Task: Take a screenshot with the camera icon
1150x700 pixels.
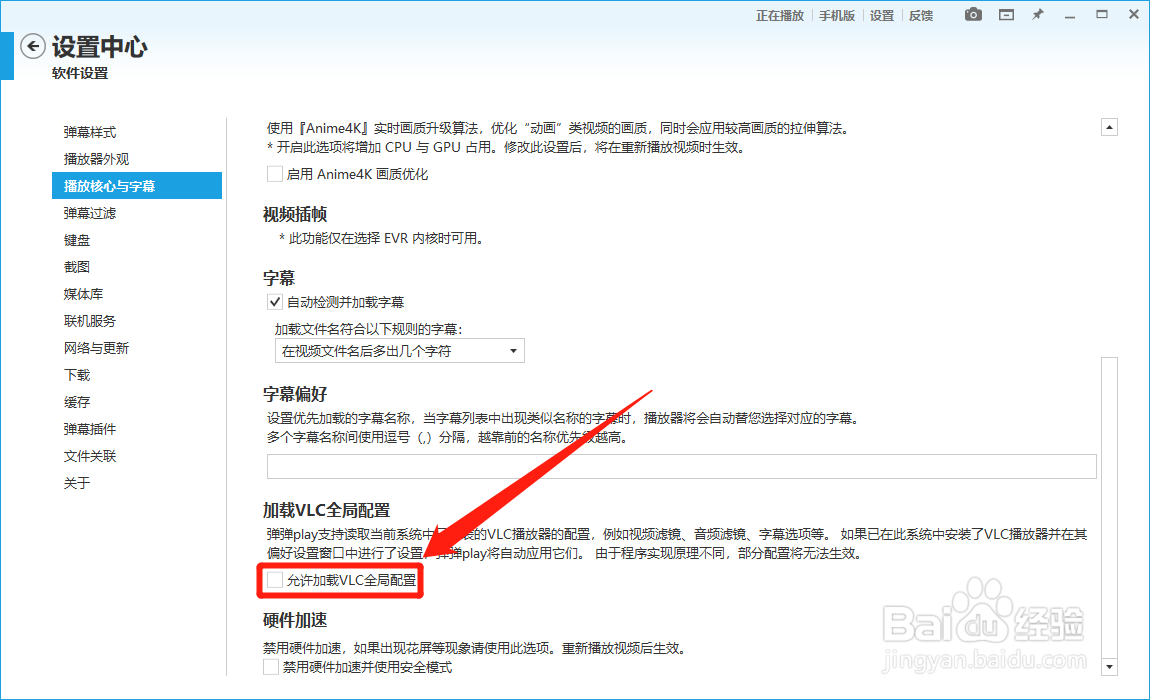Action: click(973, 15)
